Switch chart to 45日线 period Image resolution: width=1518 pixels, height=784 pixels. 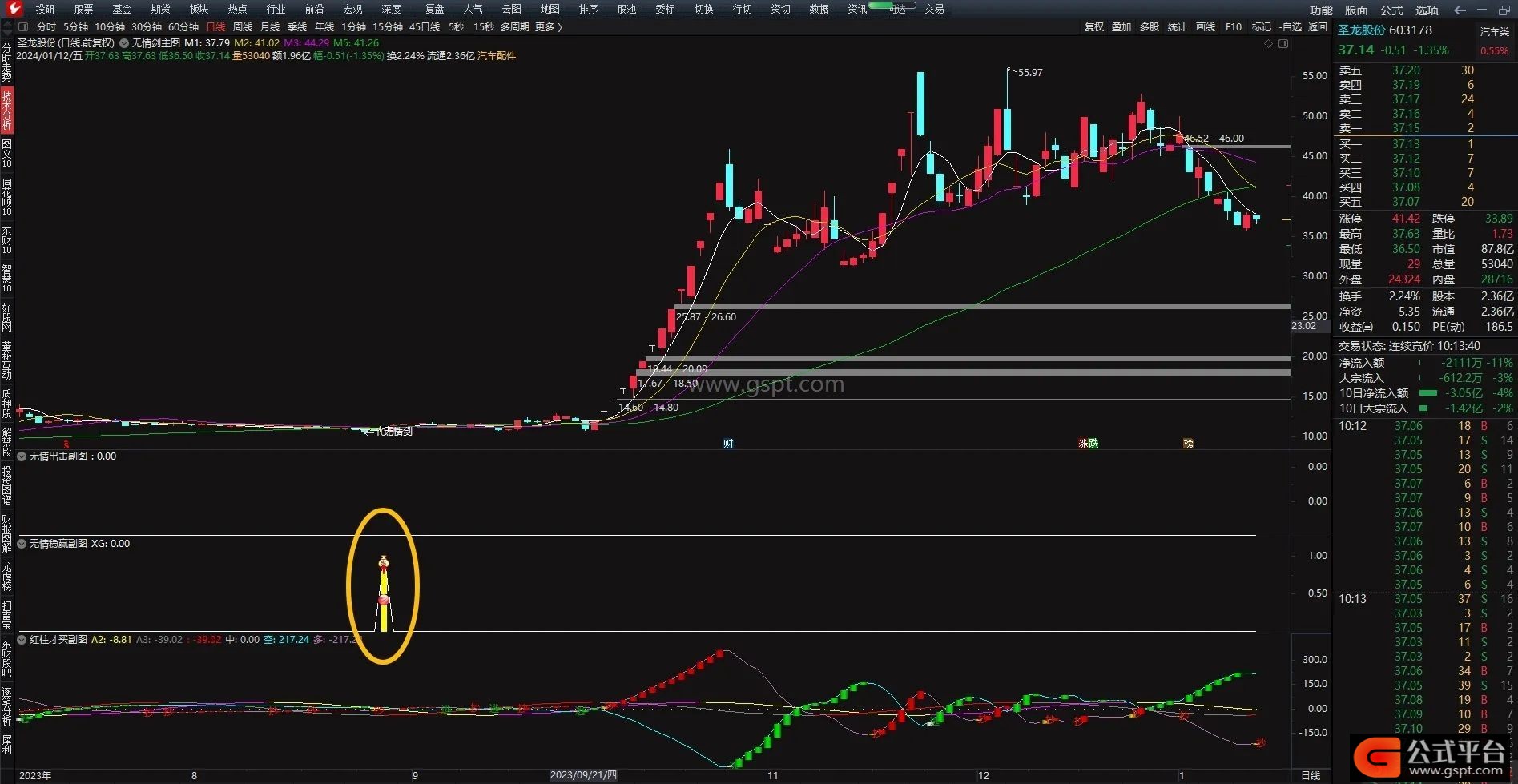[x=425, y=27]
